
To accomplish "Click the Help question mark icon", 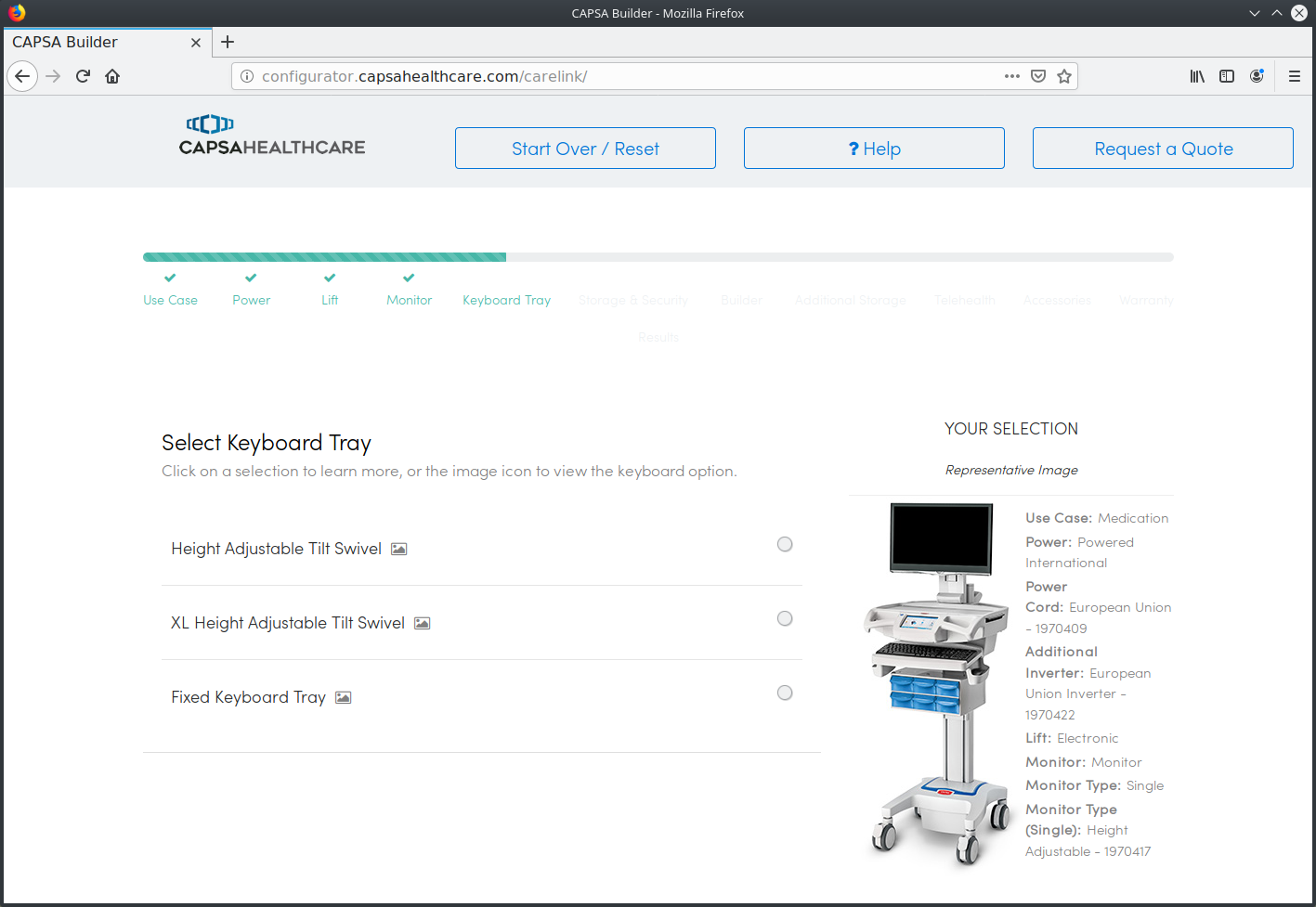I will coord(856,148).
